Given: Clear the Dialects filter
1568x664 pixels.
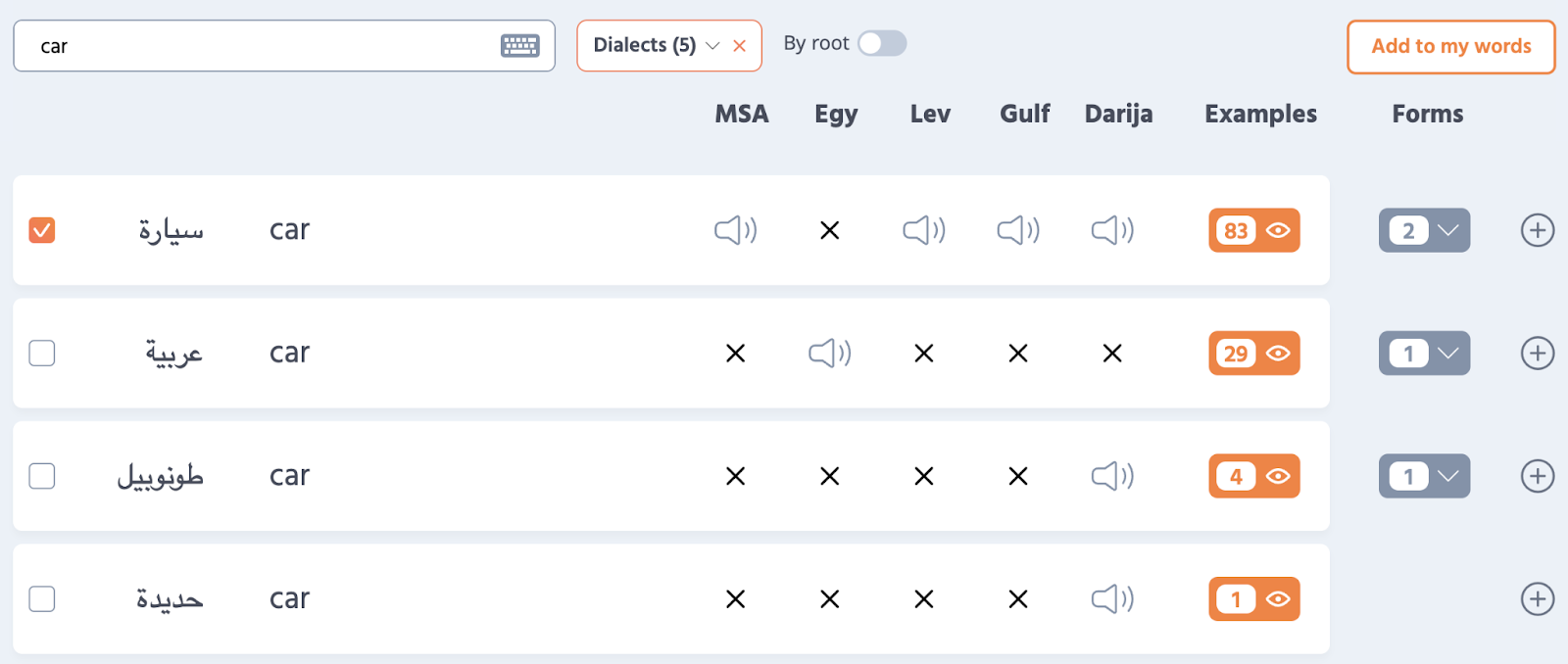Looking at the screenshot, I should pos(740,46).
